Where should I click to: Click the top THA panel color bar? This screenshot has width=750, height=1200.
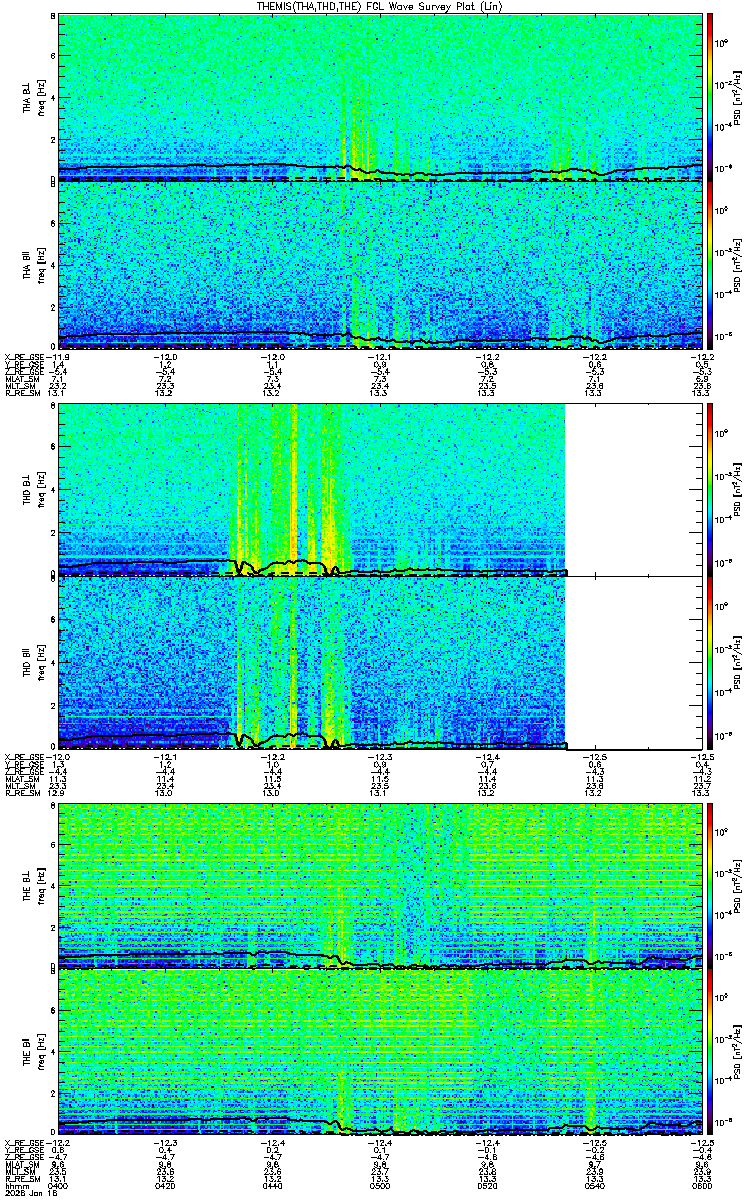[710, 96]
